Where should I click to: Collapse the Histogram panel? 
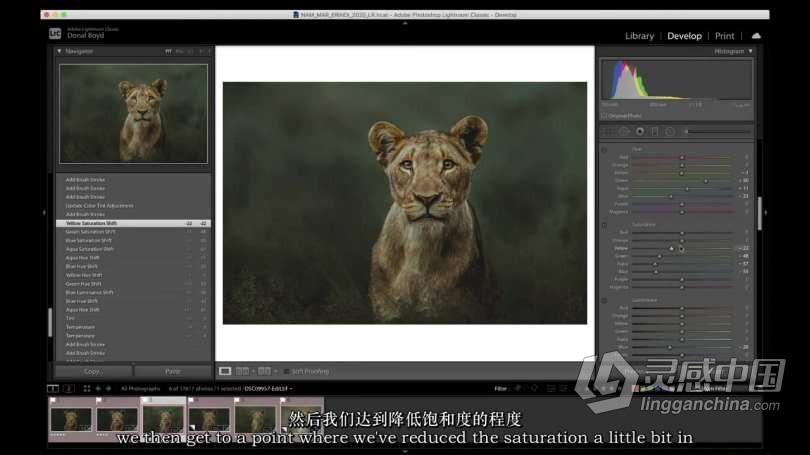(751, 51)
